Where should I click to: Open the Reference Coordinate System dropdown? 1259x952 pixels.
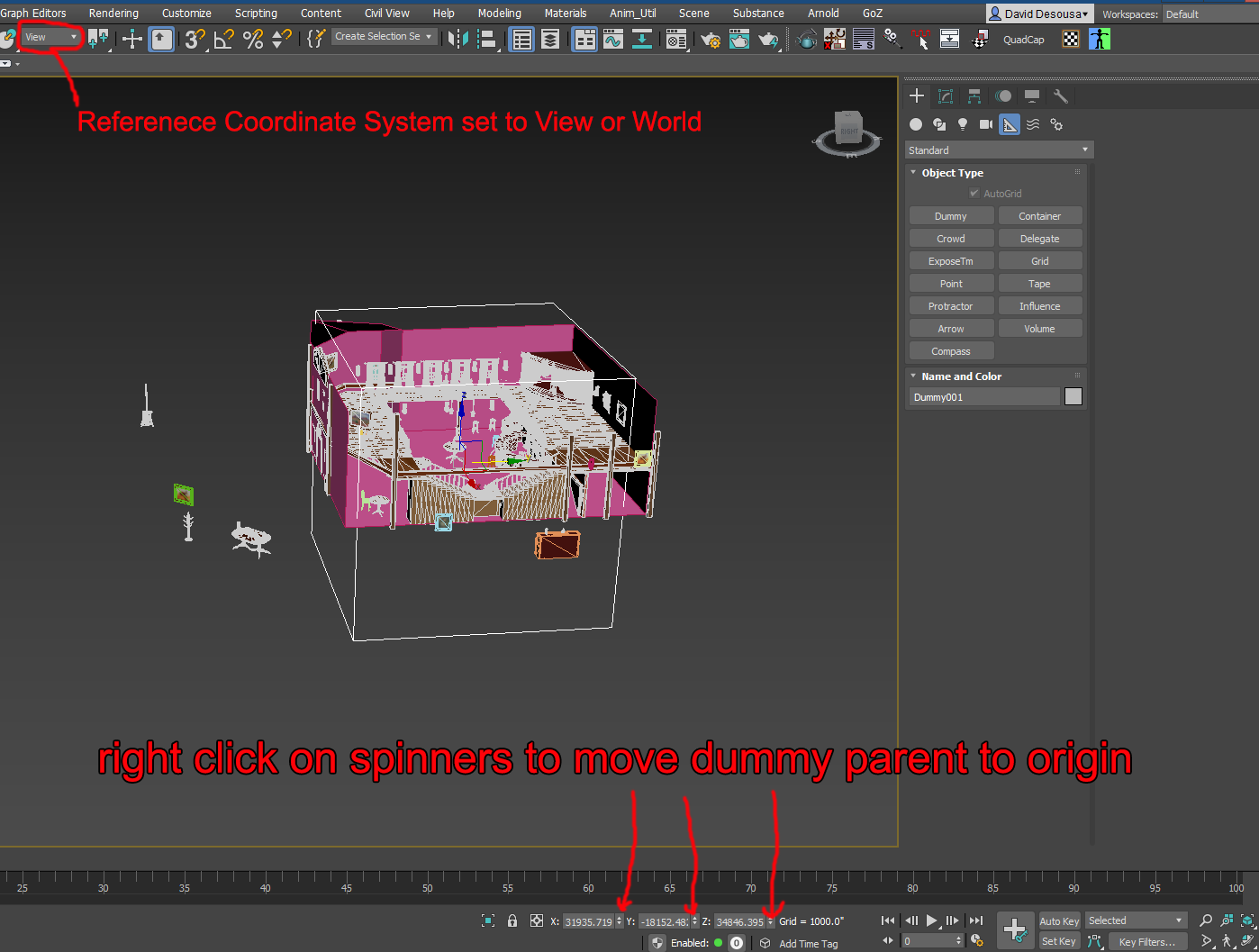coord(50,36)
